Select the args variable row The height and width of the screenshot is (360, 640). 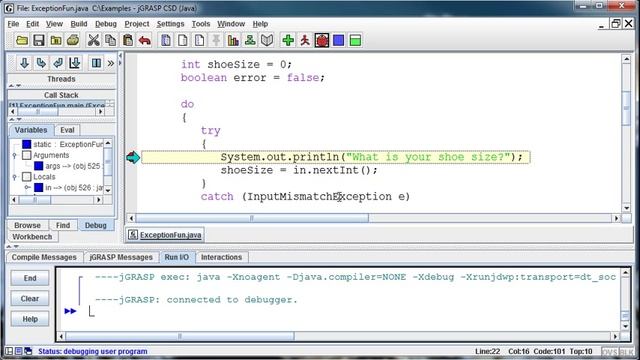click(67, 166)
